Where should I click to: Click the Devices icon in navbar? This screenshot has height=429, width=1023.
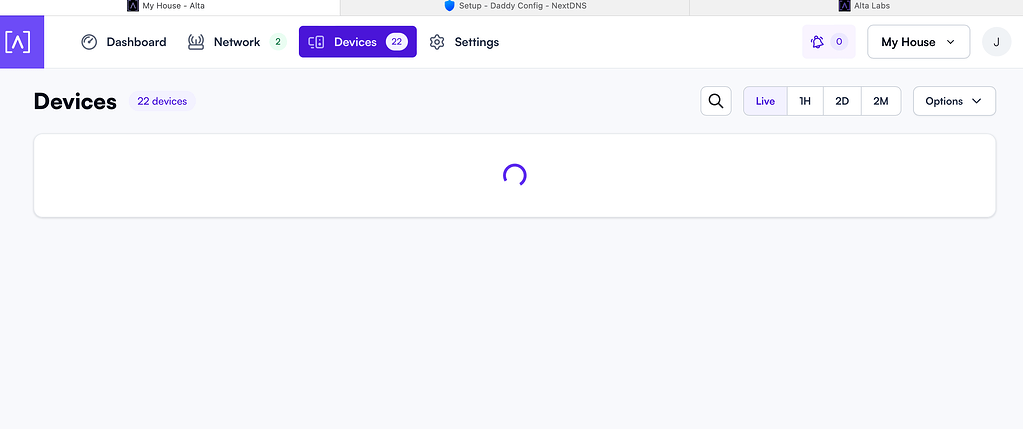(x=316, y=42)
